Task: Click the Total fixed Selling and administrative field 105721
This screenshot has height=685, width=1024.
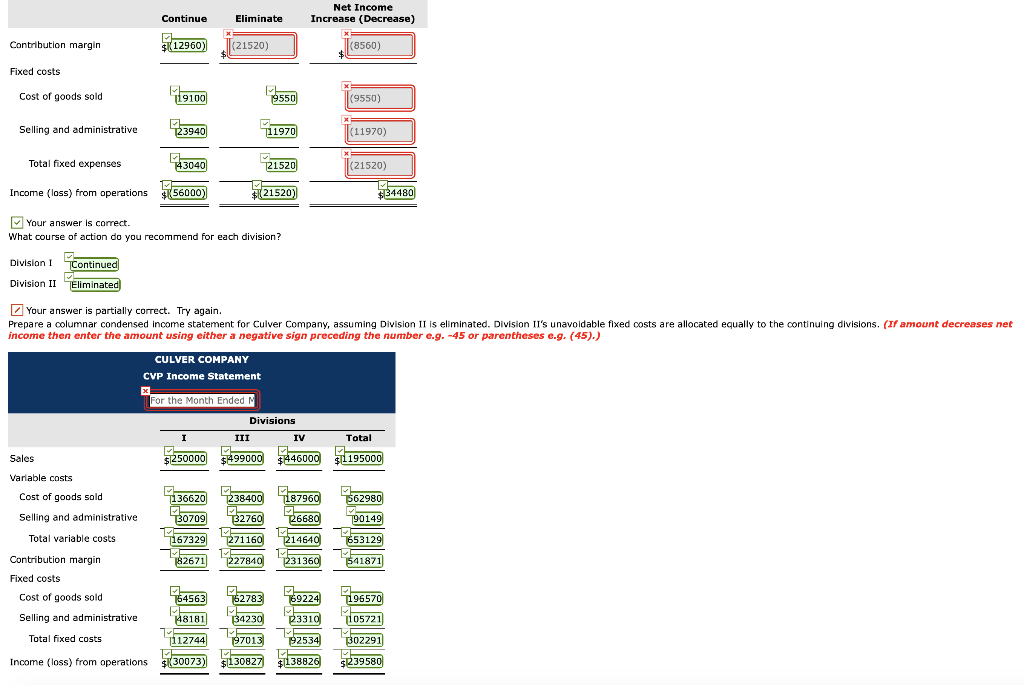Action: click(x=364, y=619)
